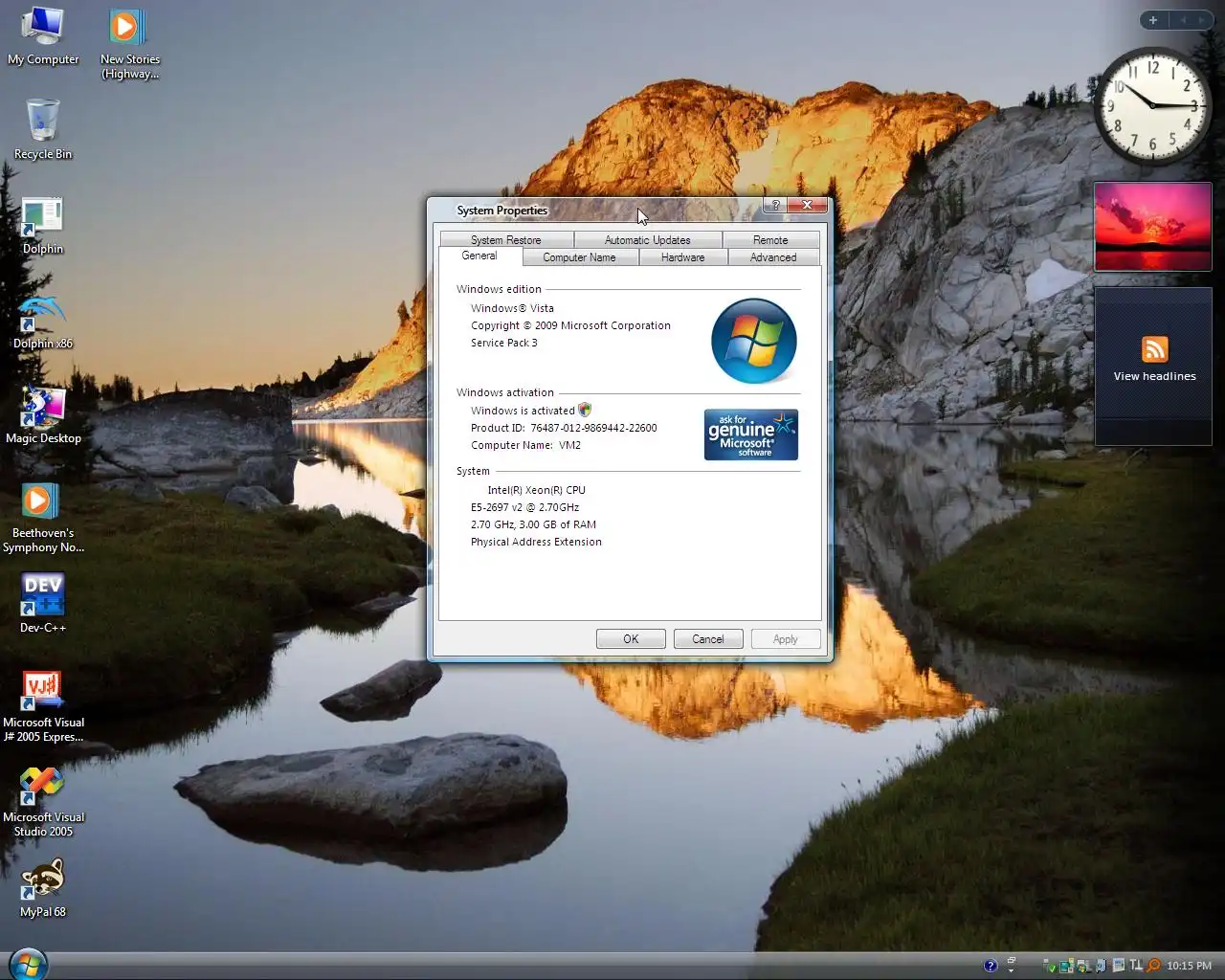Click the View headlines link in gadget
The width and height of the screenshot is (1225, 980).
pyautogui.click(x=1154, y=376)
